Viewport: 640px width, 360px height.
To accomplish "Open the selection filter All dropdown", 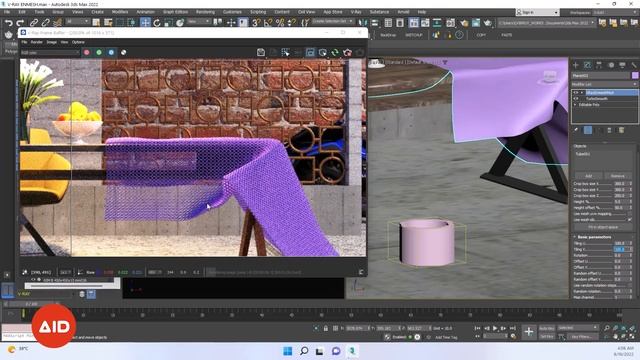I will tap(77, 21).
